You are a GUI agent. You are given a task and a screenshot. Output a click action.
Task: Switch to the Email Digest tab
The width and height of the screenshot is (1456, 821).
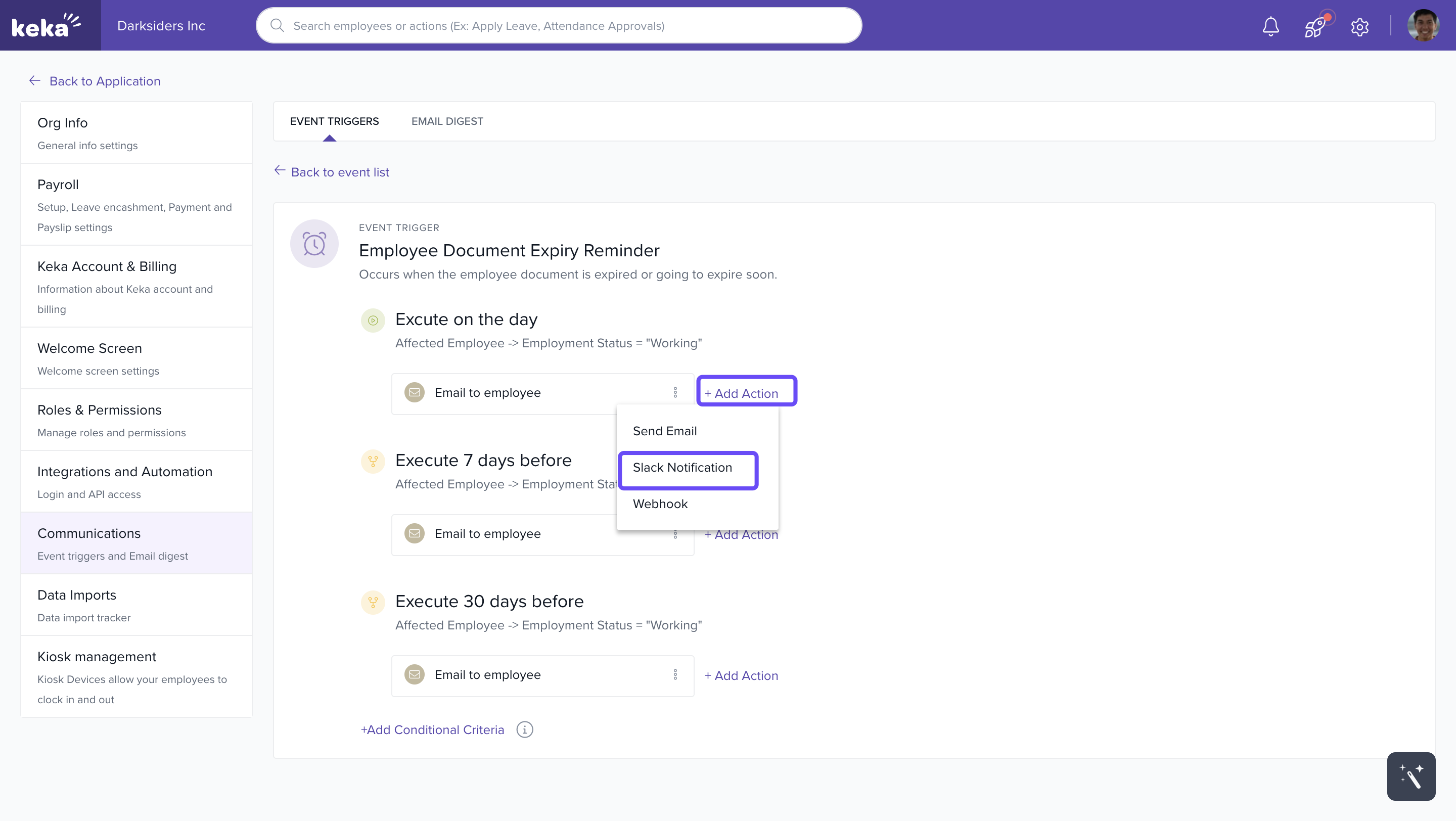click(447, 121)
